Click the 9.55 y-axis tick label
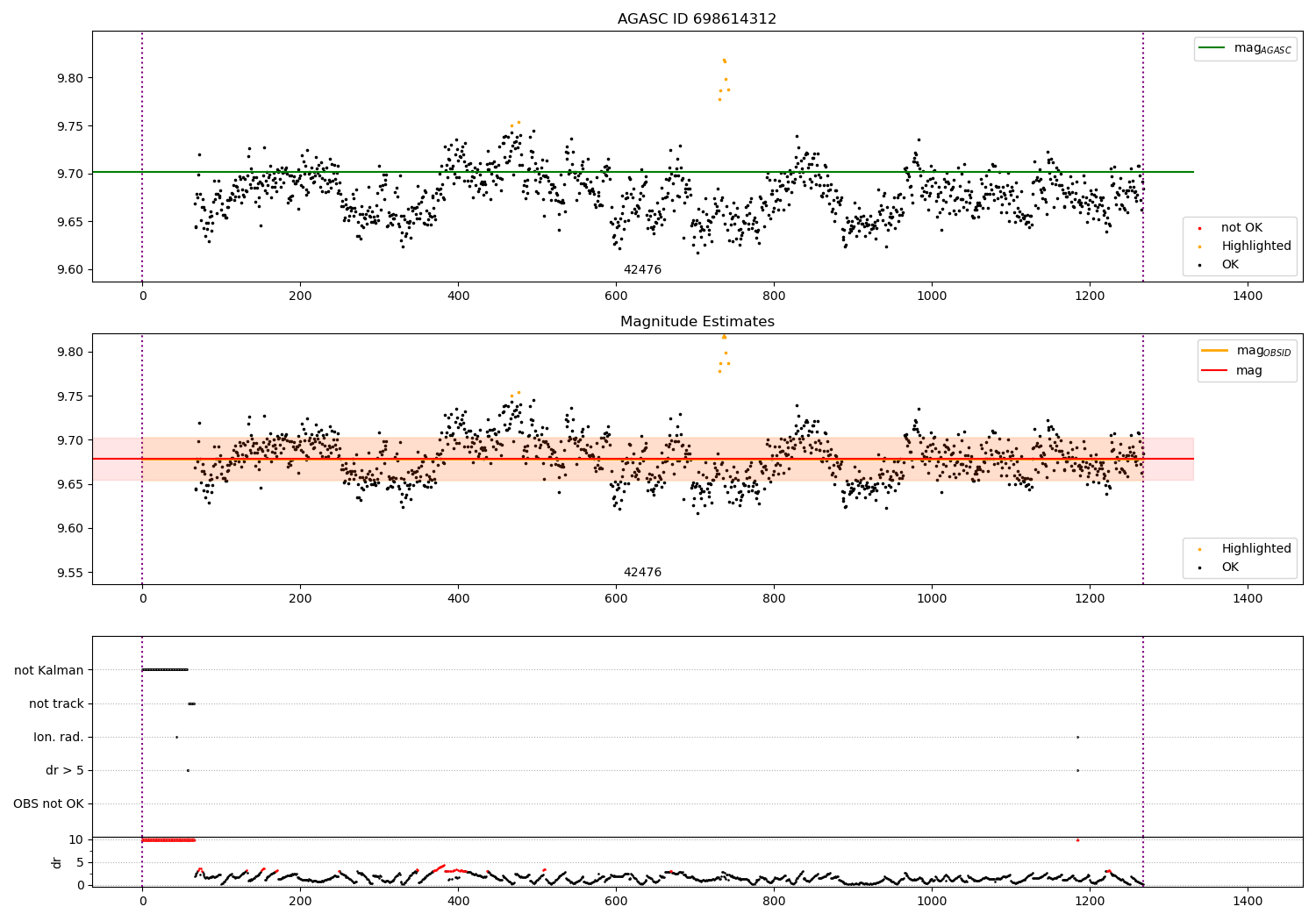Image resolution: width=1316 pixels, height=921 pixels. (70, 573)
